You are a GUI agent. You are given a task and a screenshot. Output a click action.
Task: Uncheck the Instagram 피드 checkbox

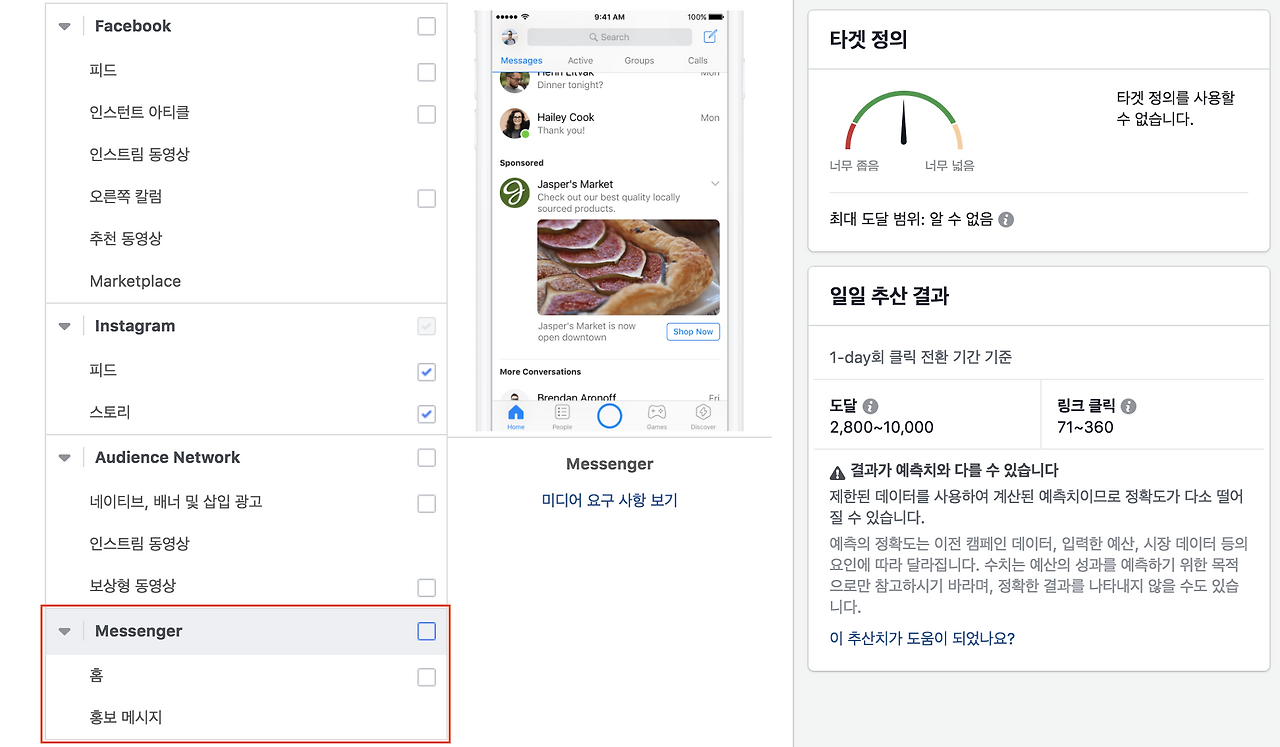click(x=426, y=371)
